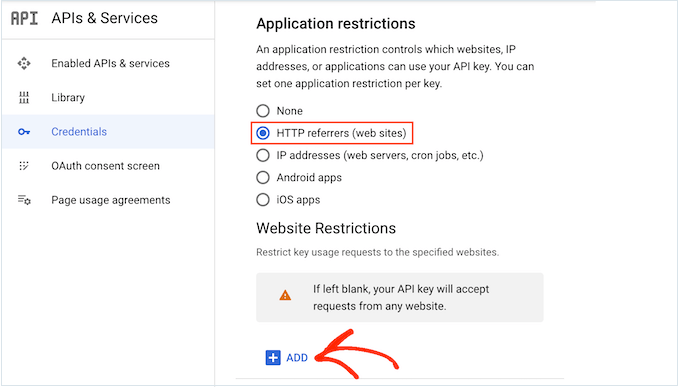Screen dimensions: 680x387
Task: Click the orange warning triangle icon
Action: [x=285, y=296]
